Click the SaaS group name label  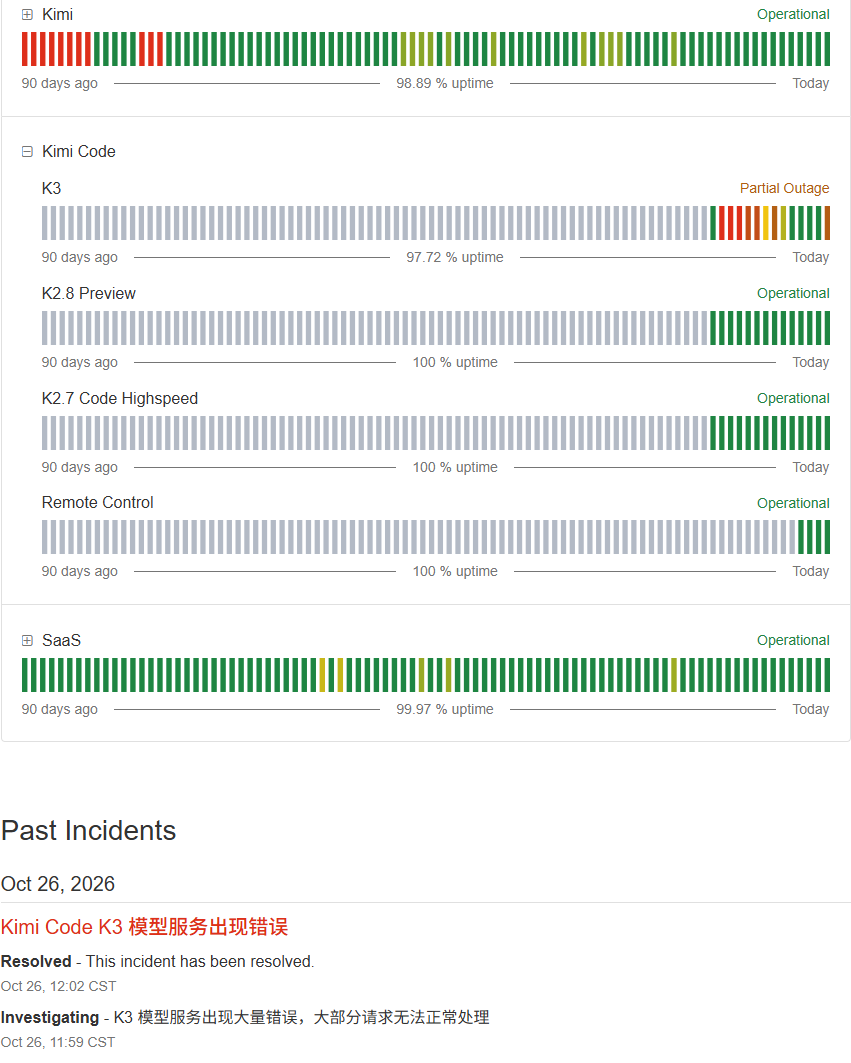(61, 640)
